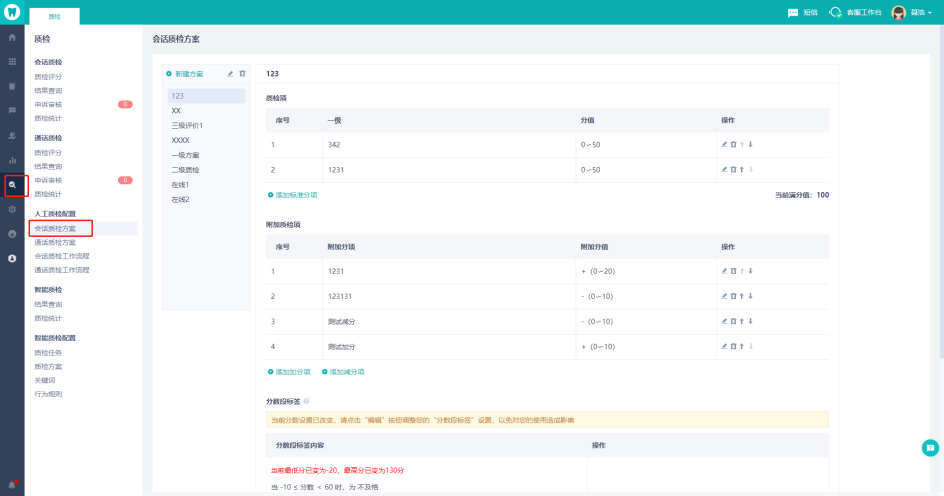Screen dimensions: 944x496
Task: Open 关键词 under 智能质检配置
Action: [45, 380]
